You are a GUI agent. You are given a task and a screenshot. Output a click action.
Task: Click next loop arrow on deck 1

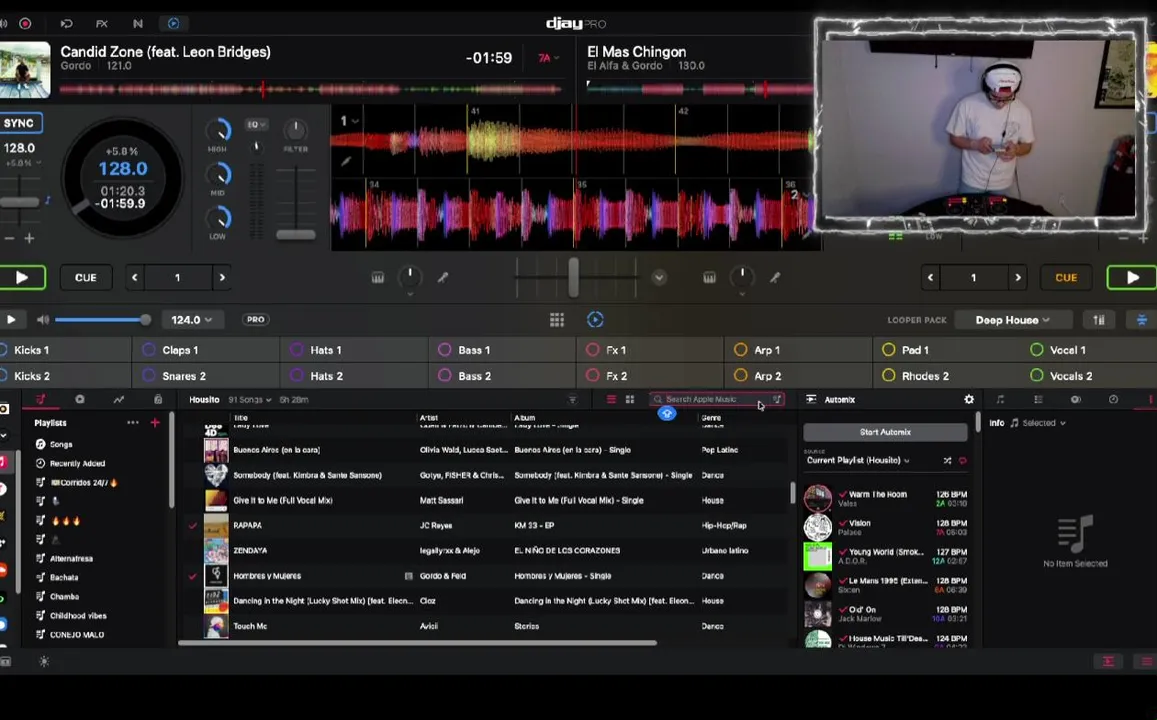pos(222,277)
